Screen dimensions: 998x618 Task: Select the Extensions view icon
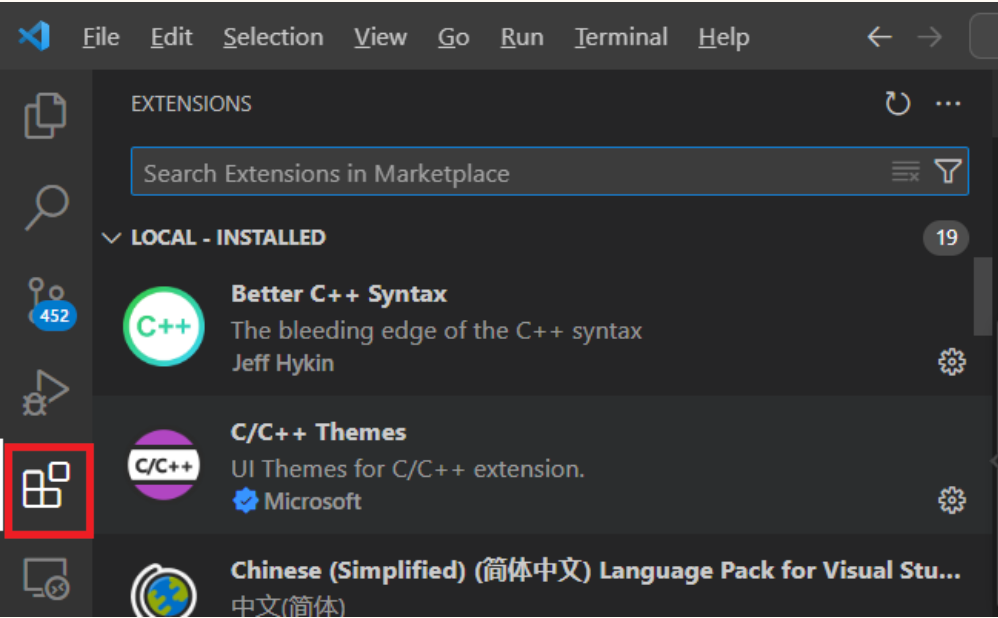click(x=46, y=487)
